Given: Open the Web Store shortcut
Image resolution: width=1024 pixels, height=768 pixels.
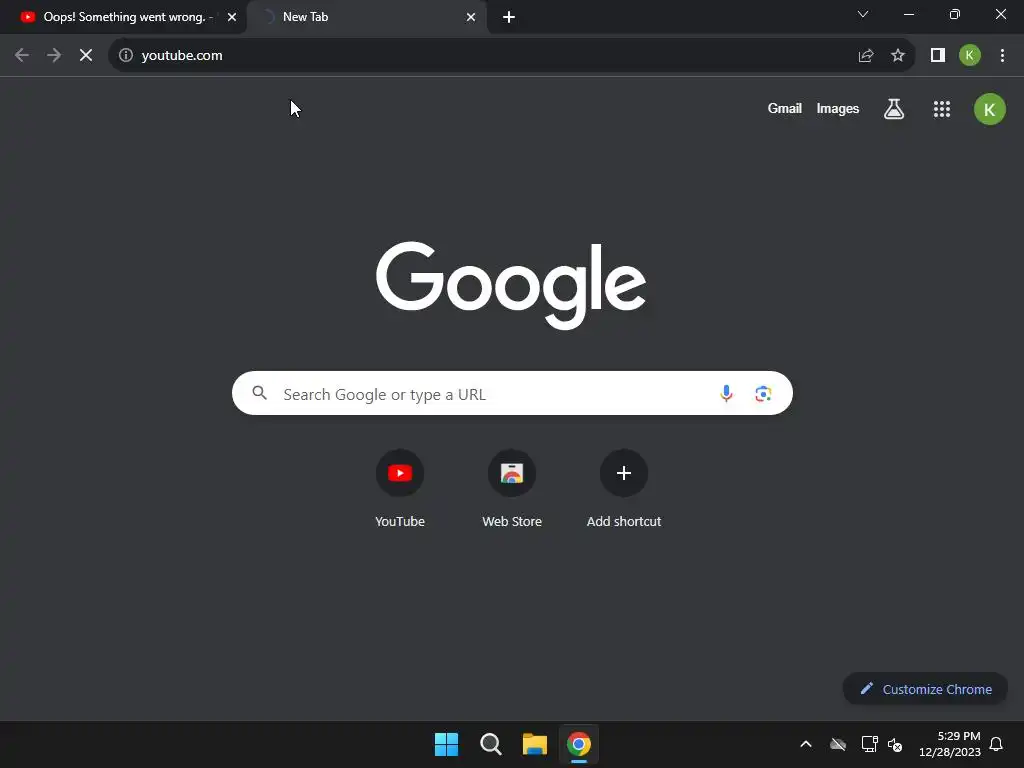Looking at the screenshot, I should click(x=512, y=488).
